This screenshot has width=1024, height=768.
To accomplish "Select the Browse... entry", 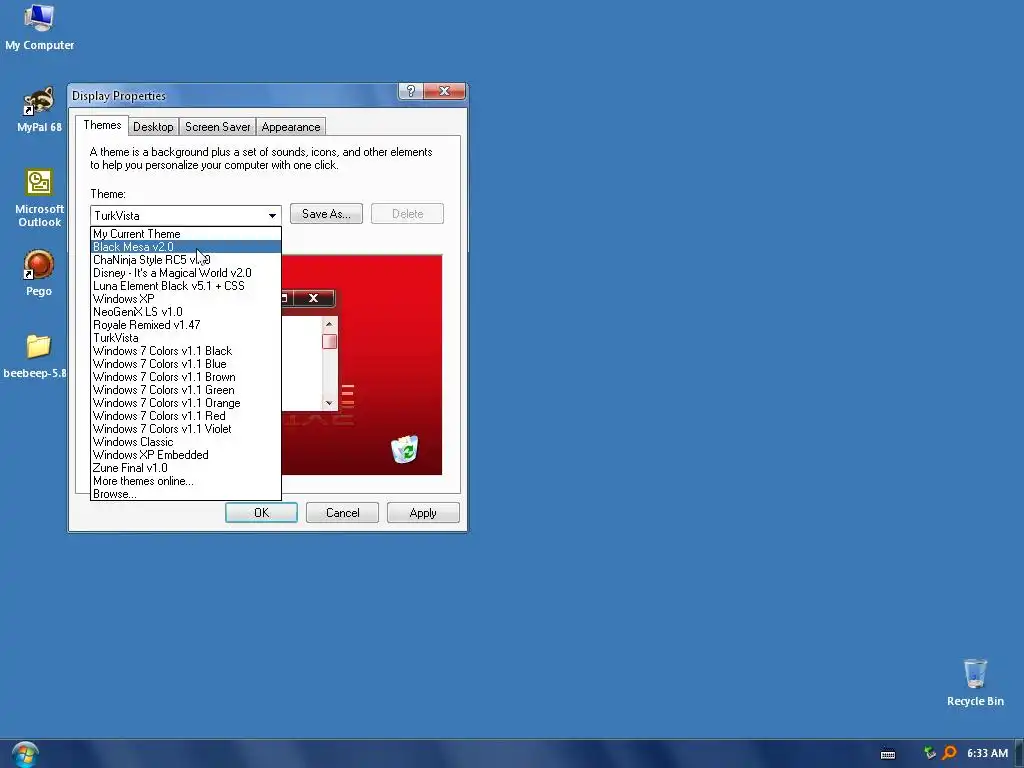I will click(185, 494).
